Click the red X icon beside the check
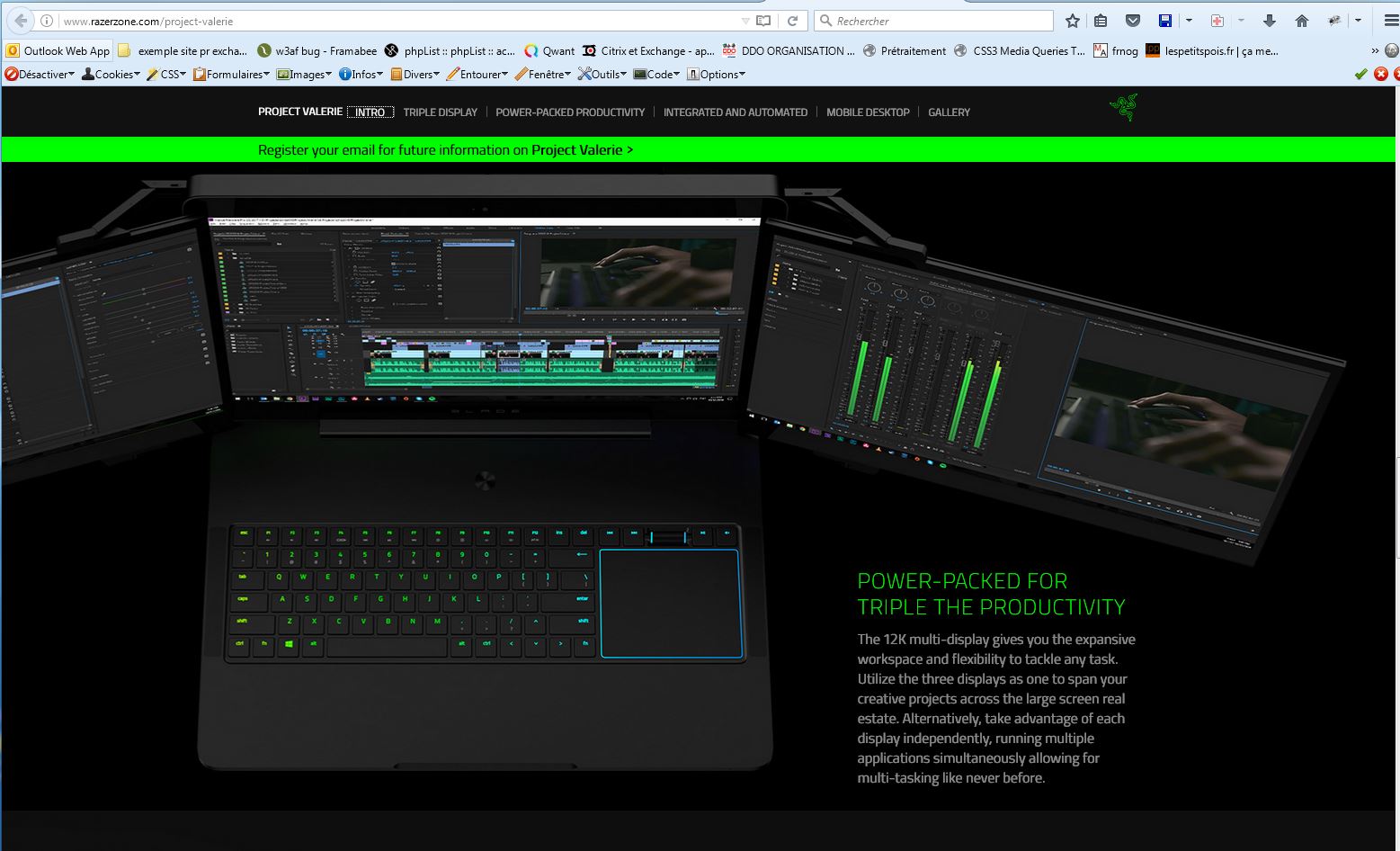 pos(1381,75)
